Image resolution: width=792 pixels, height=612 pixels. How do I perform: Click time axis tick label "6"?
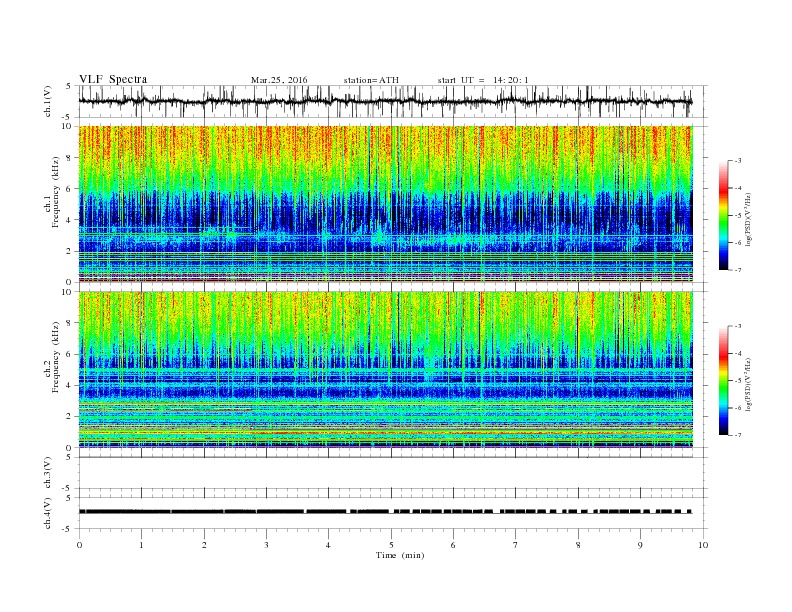[453, 545]
